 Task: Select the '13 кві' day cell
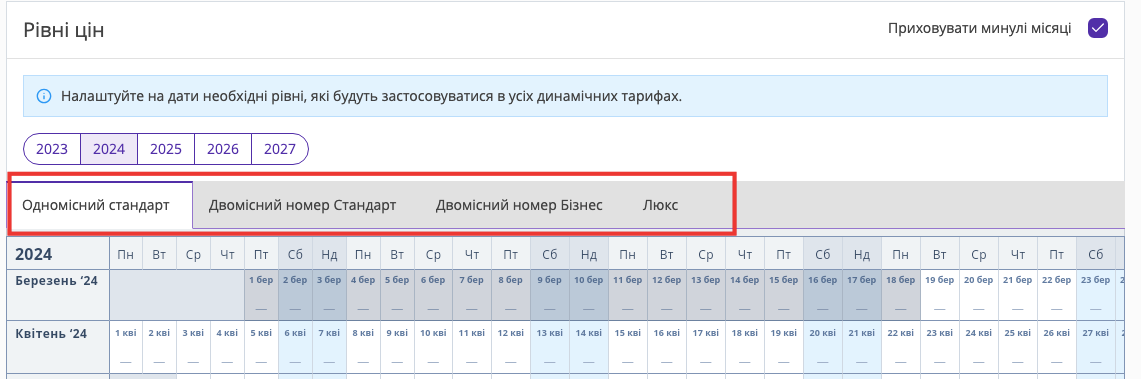549,346
